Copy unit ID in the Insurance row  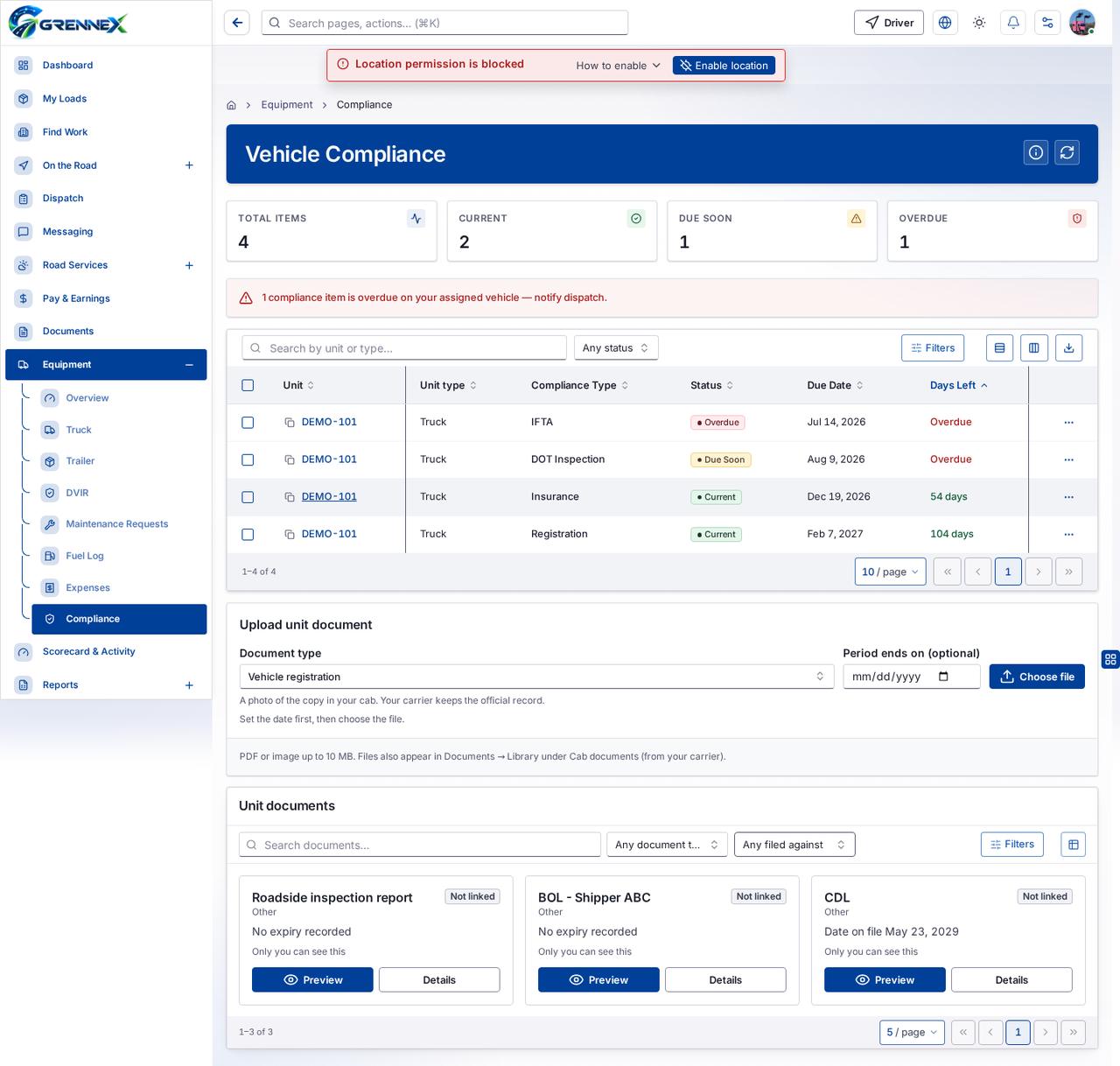click(289, 497)
